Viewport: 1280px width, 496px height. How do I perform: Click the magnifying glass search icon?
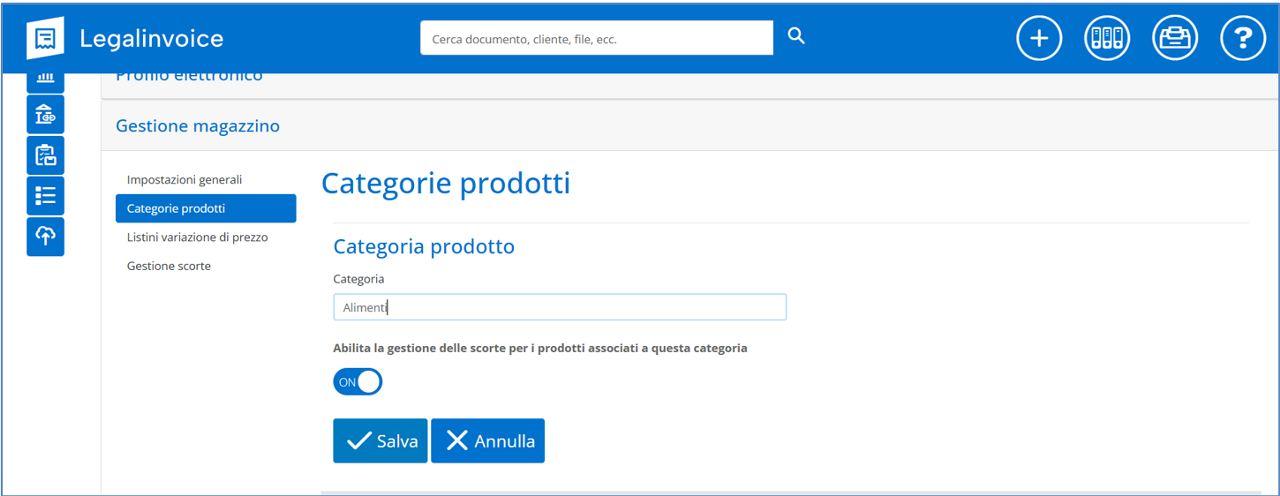coord(796,37)
